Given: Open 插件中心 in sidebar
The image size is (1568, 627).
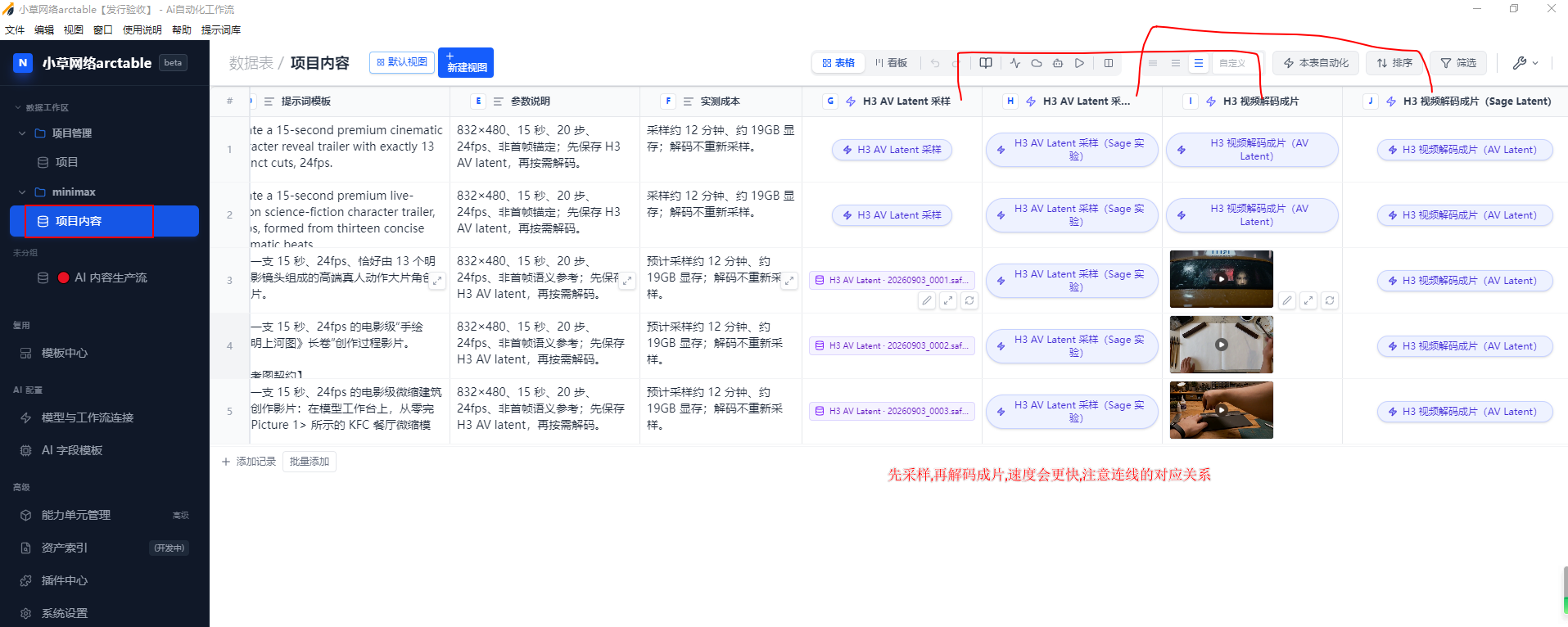Looking at the screenshot, I should pyautogui.click(x=104, y=580).
